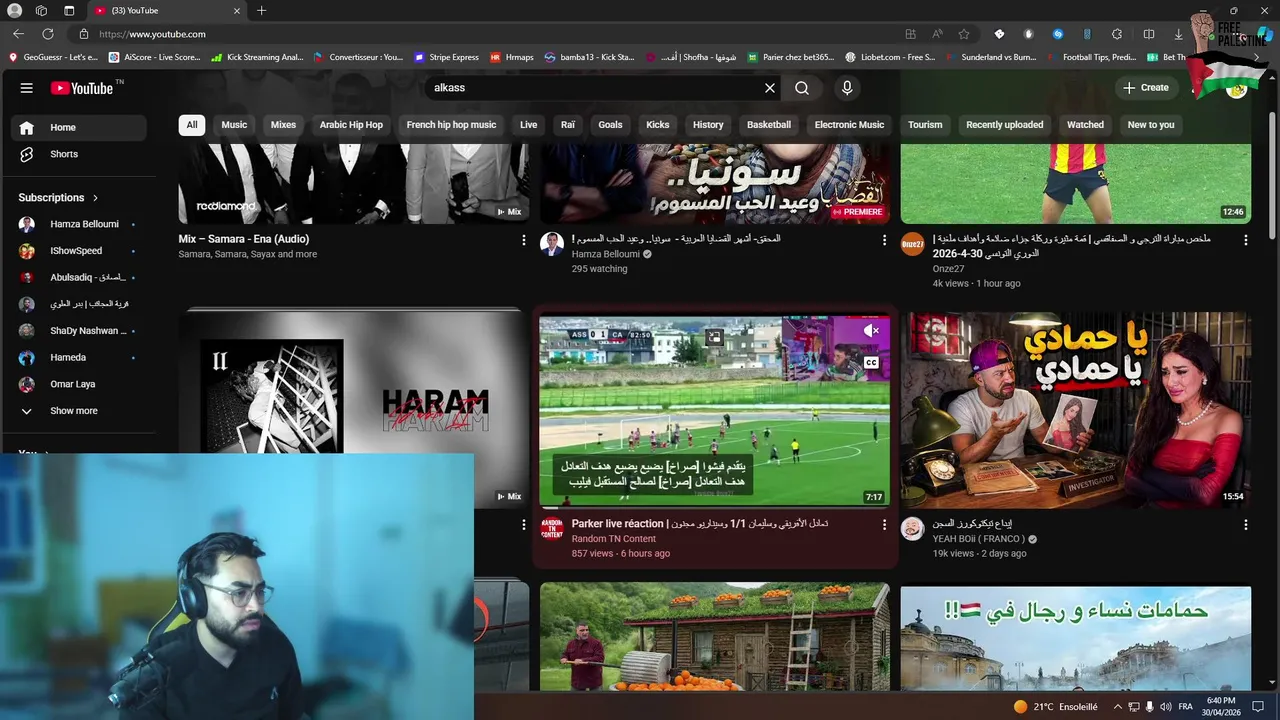Open options menu for Parker live réaction
The height and width of the screenshot is (720, 1280).
coord(884,524)
